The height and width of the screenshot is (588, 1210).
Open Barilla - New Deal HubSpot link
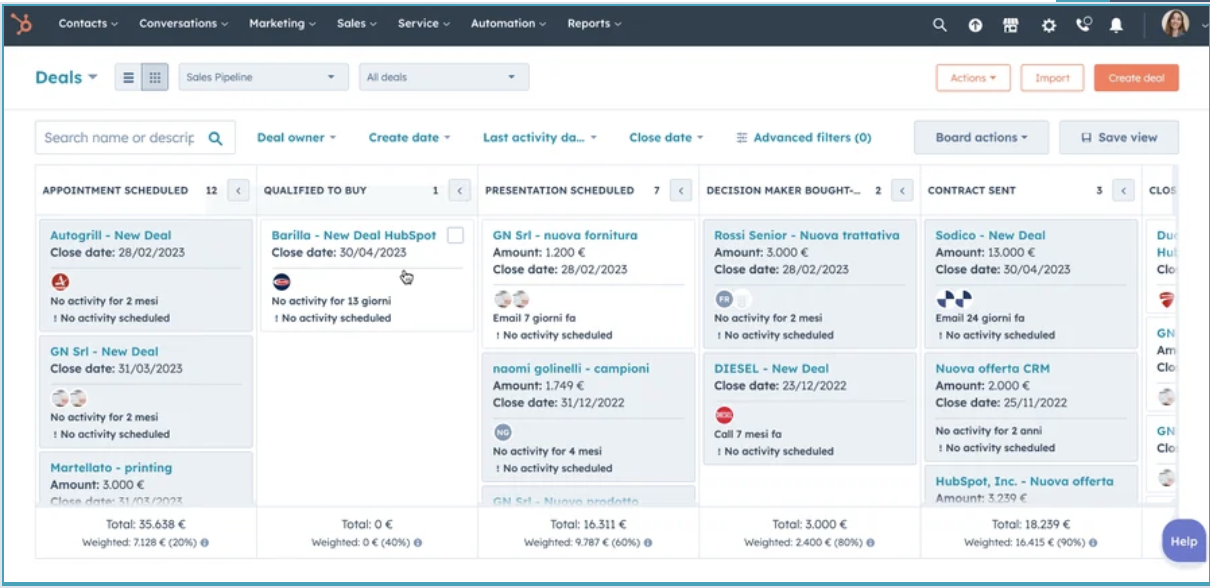tap(354, 236)
